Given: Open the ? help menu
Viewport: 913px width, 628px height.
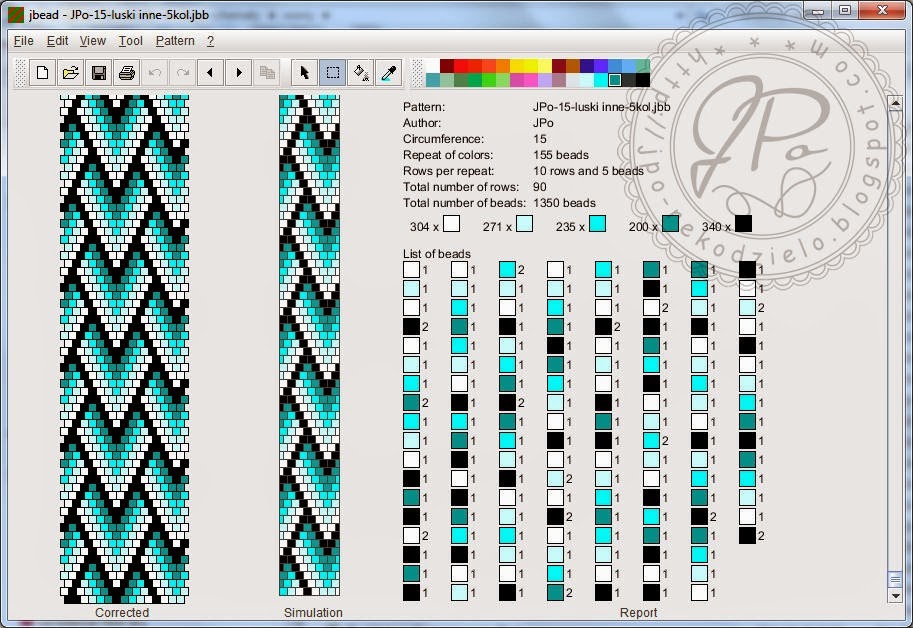Looking at the screenshot, I should tap(210, 41).
